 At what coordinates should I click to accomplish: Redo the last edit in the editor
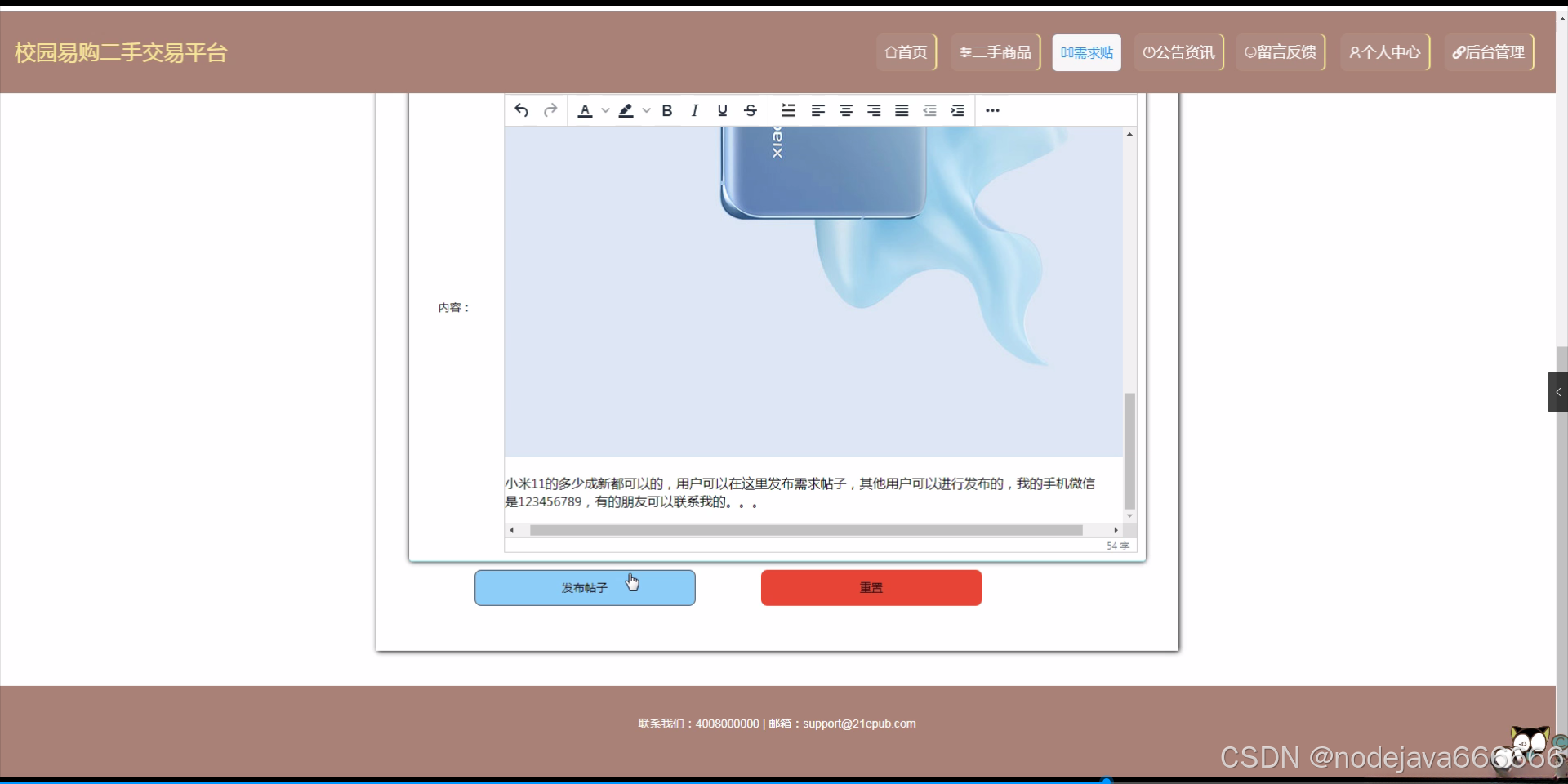tap(550, 110)
